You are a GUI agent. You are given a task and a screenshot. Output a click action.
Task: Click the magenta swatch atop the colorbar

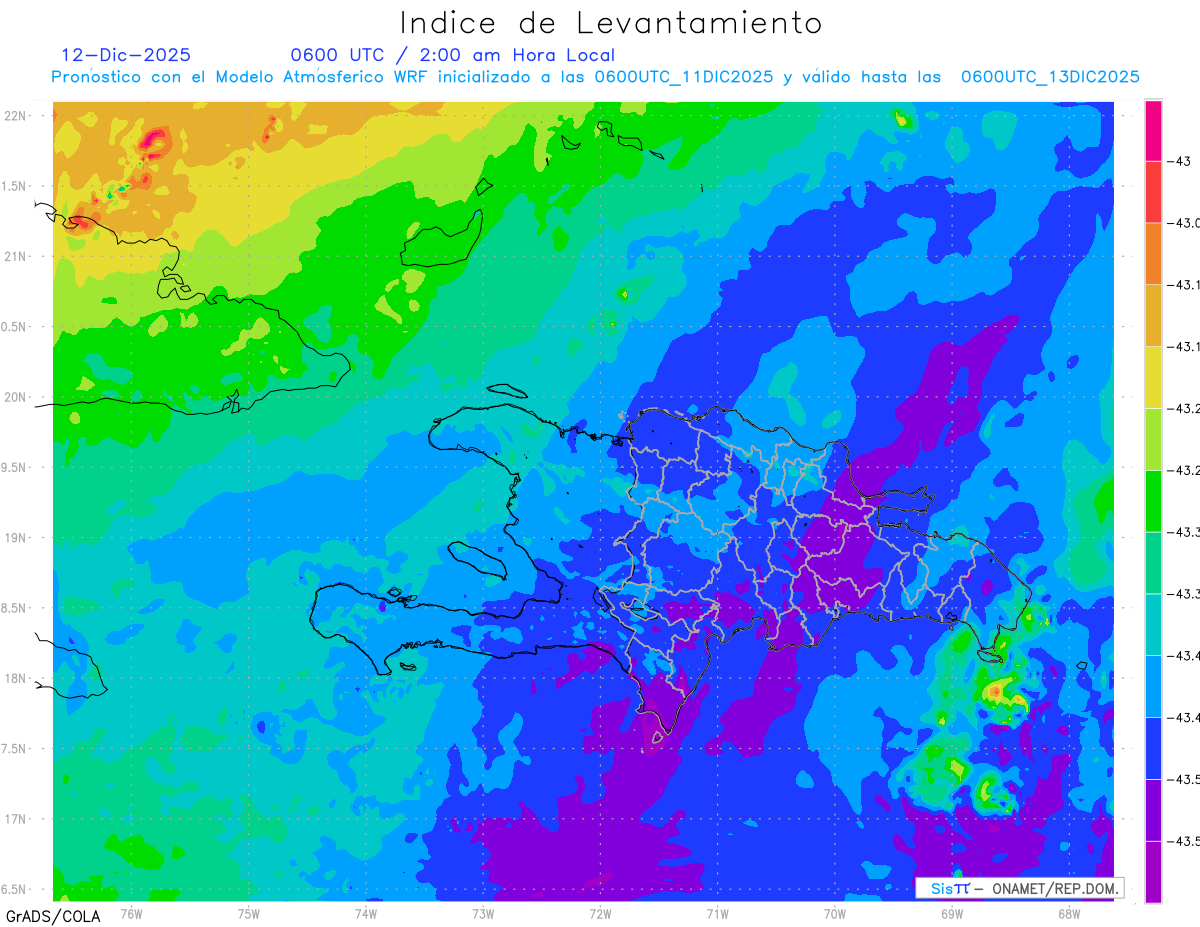point(1153,130)
